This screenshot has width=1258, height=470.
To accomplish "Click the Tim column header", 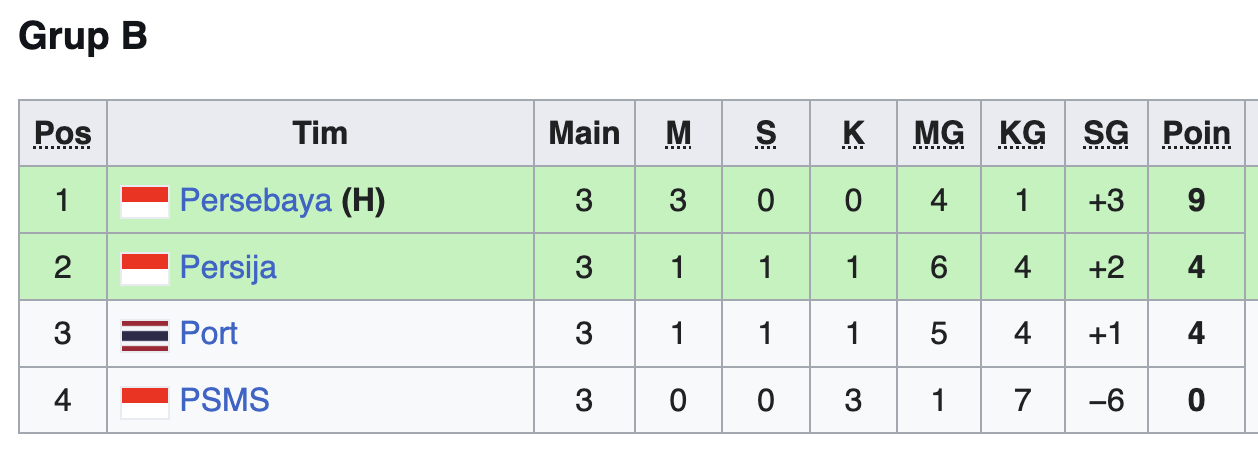I will 320,133.
